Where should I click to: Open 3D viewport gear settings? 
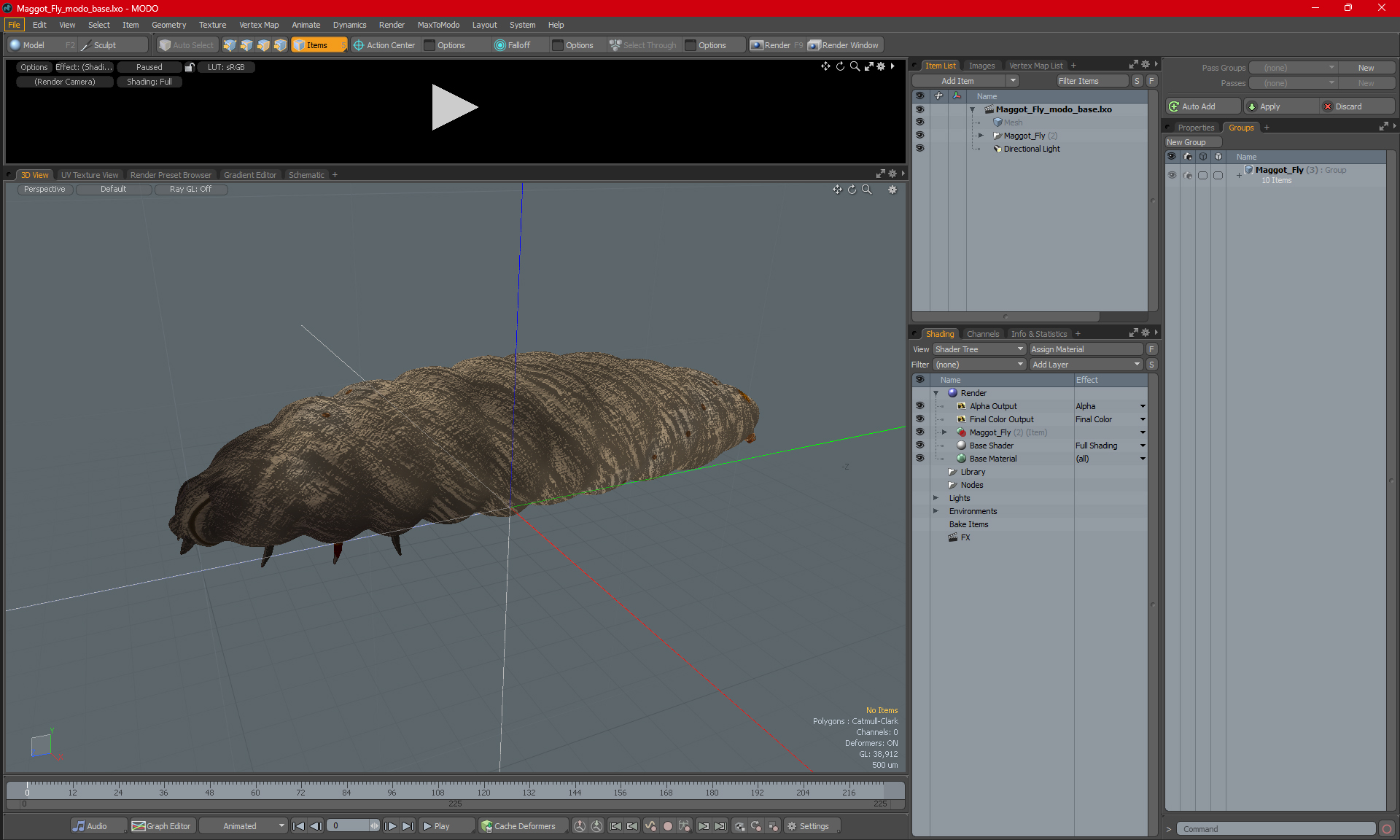click(x=892, y=190)
